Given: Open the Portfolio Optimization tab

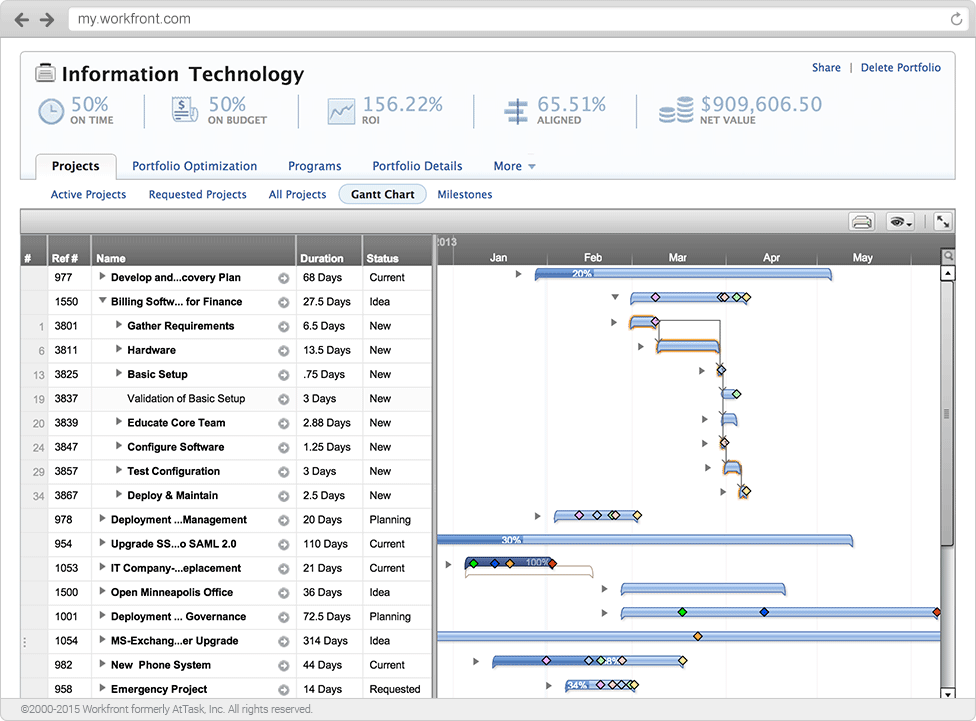Looking at the screenshot, I should coord(194,166).
